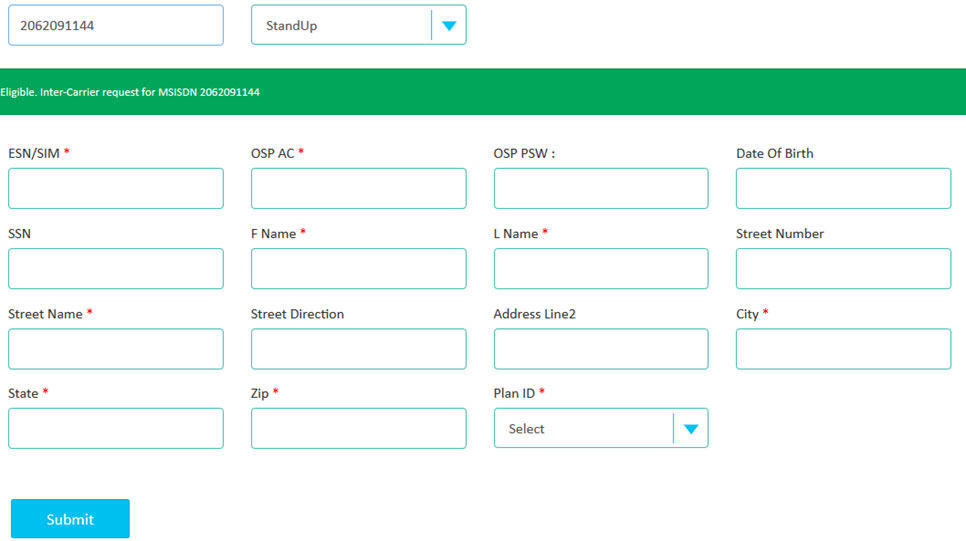Focus the Zip input field
Viewport: 966px width, 541px height.
(x=359, y=428)
